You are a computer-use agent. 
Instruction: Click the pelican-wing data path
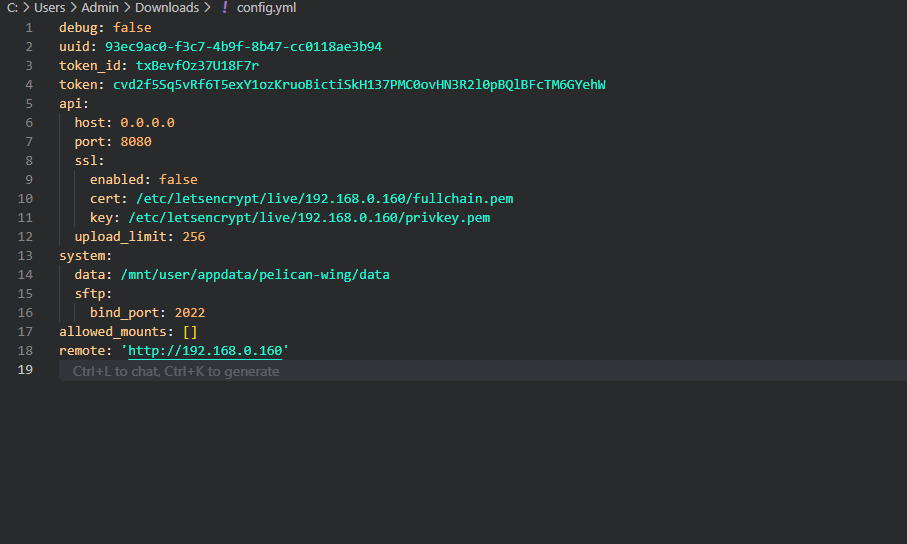(255, 274)
